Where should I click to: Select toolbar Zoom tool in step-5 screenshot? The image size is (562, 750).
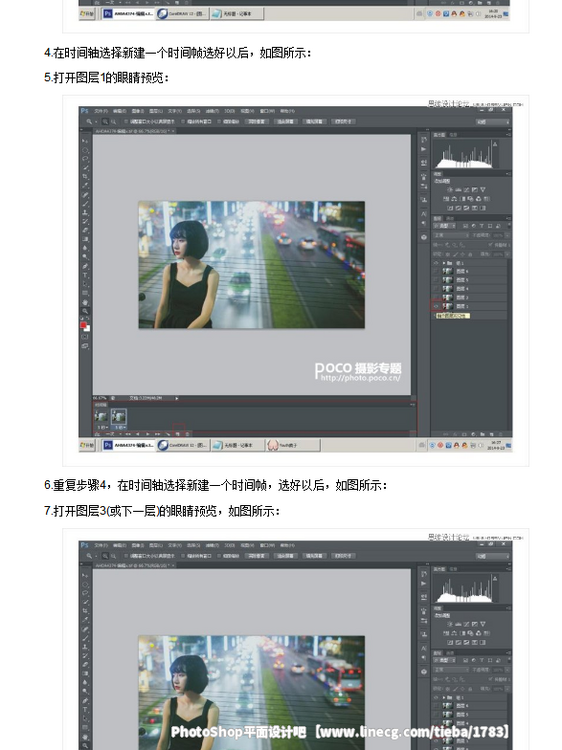85,311
